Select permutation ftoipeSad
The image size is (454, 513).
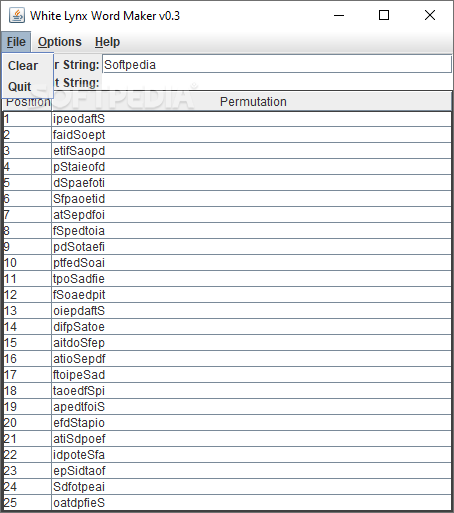click(x=251, y=375)
